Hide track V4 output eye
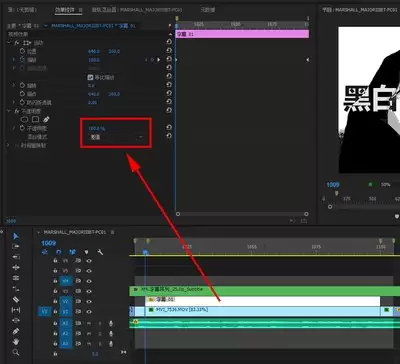 [89, 281]
